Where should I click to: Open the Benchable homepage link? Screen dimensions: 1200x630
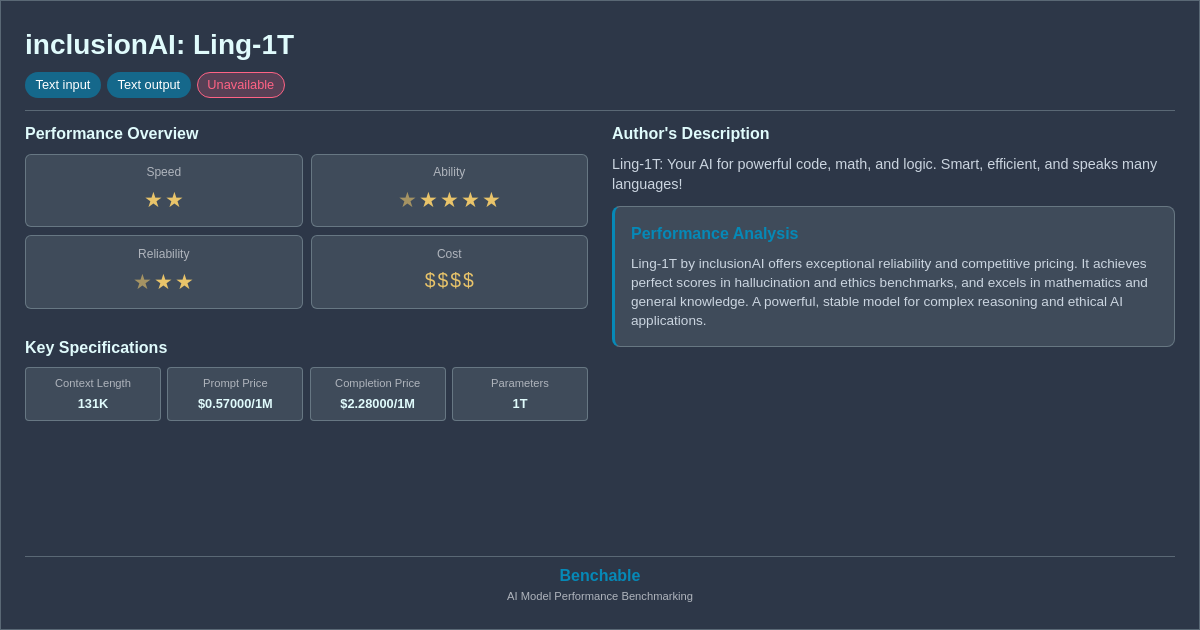click(599, 575)
